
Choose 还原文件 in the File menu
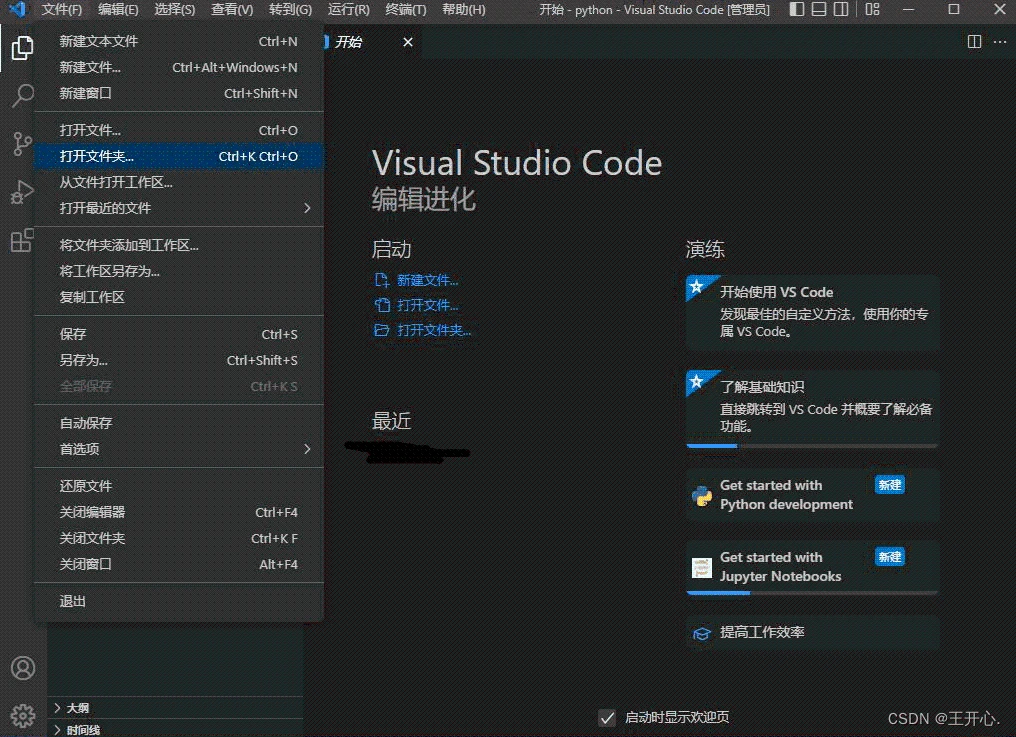coord(179,486)
